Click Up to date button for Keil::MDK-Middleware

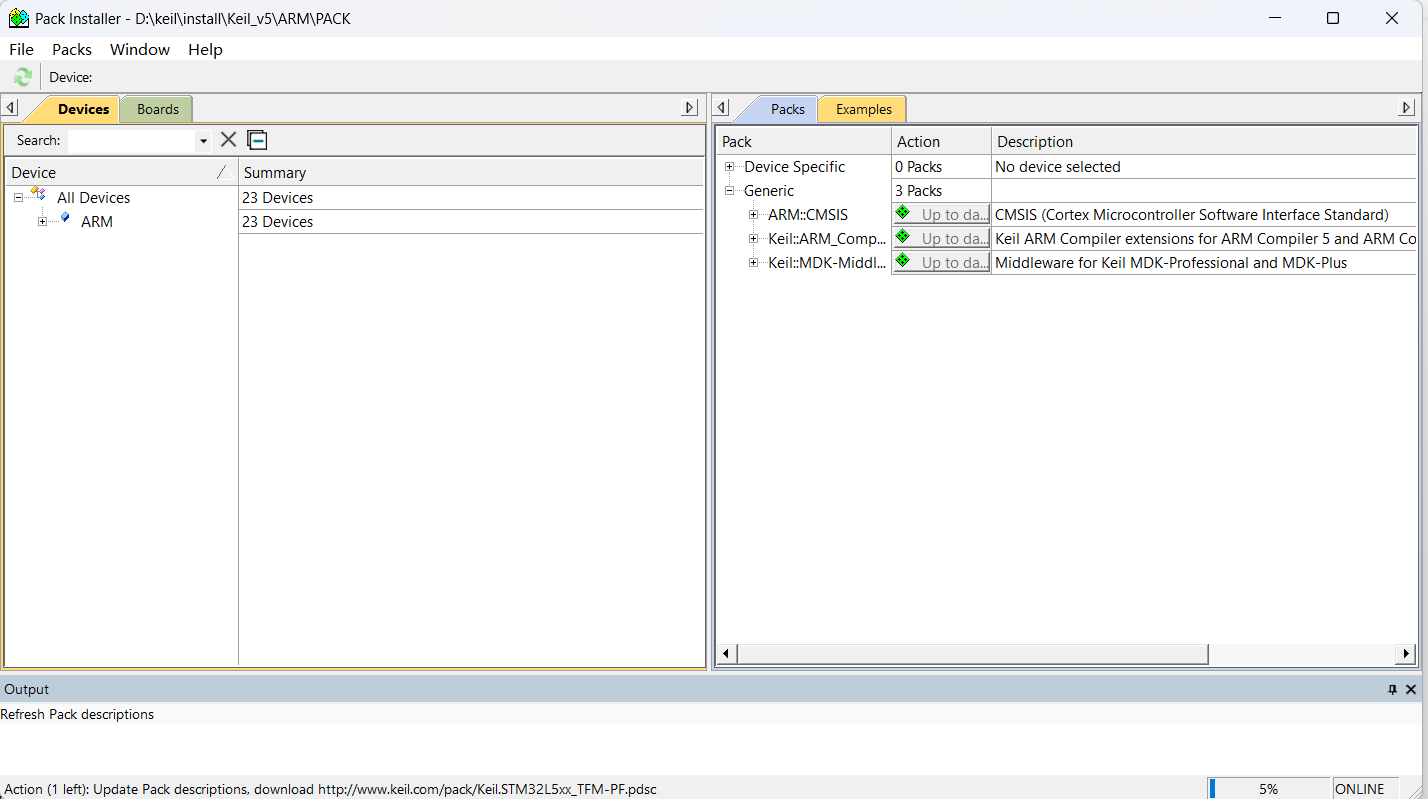[941, 262]
